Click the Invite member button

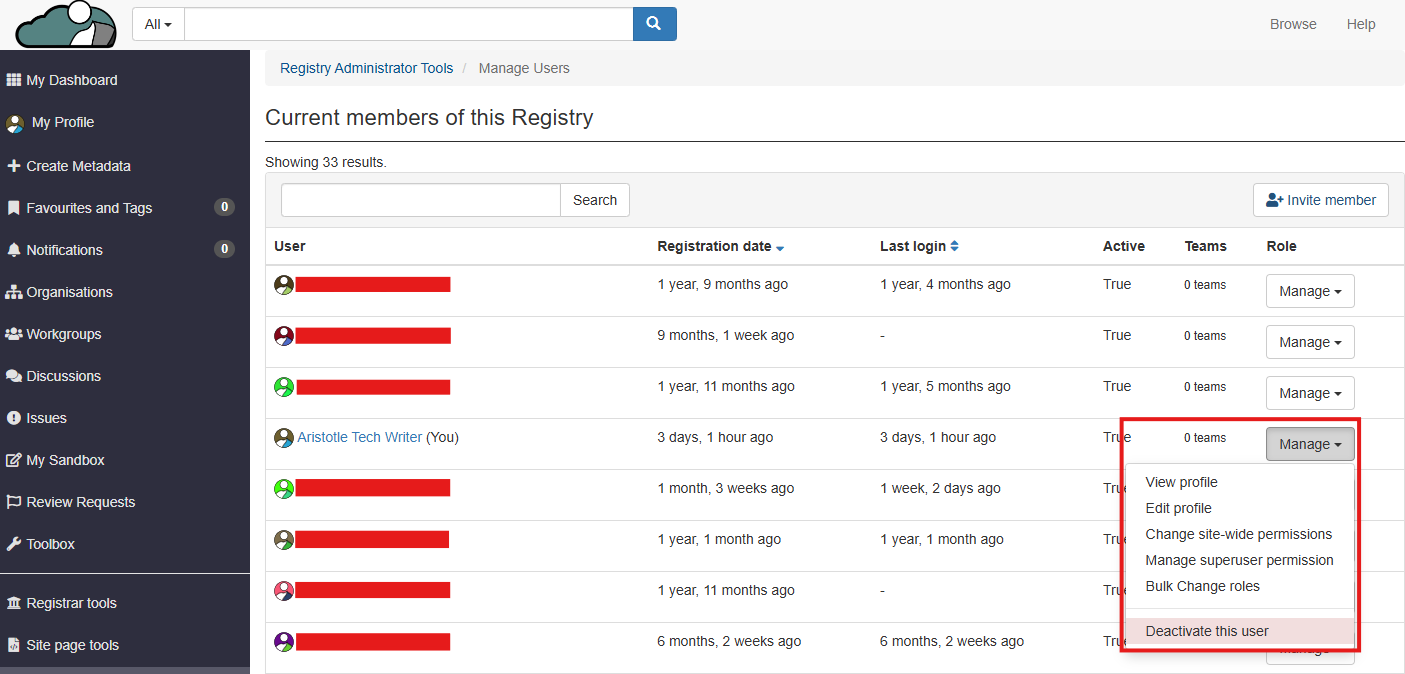point(1320,200)
